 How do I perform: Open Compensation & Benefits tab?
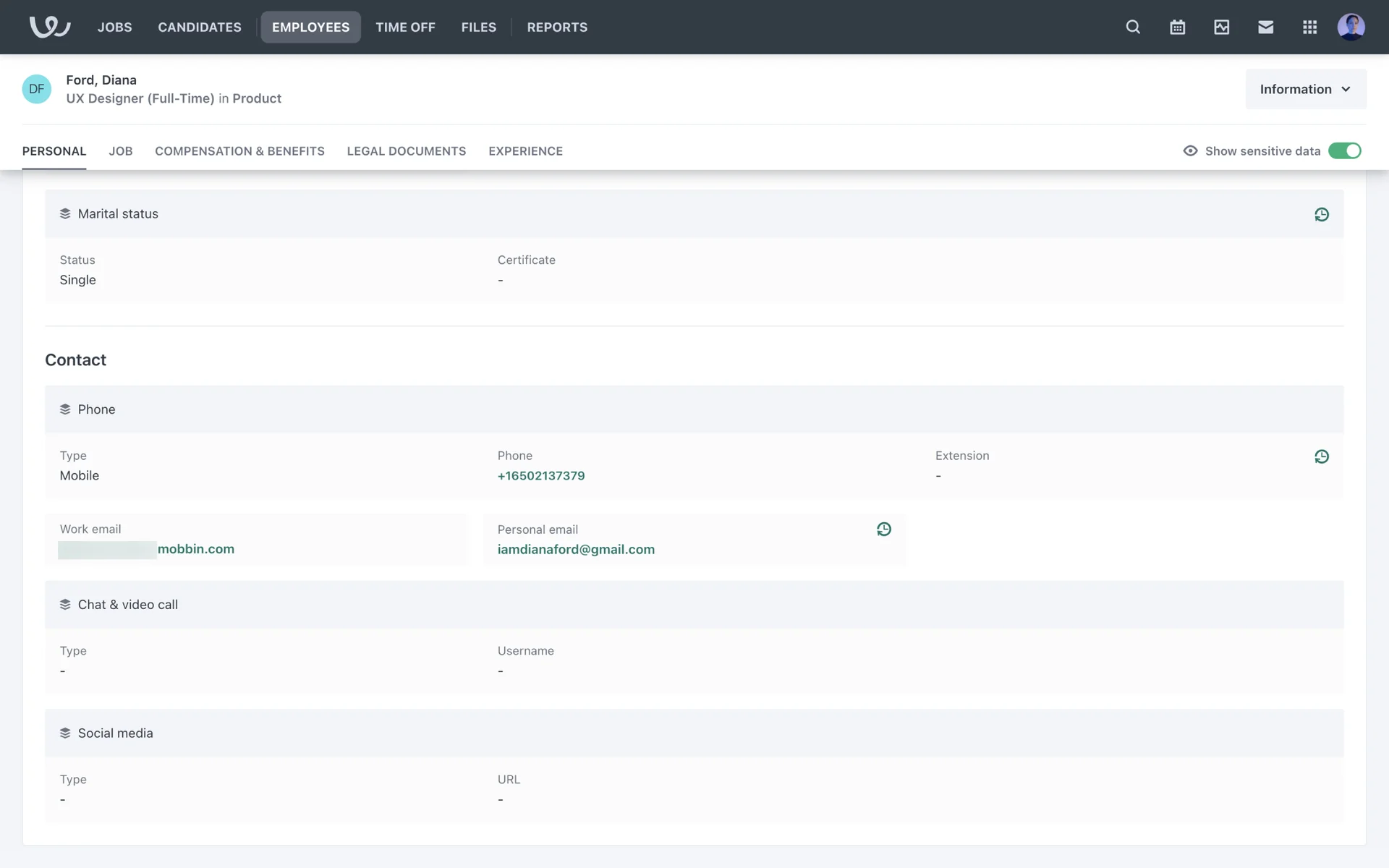[239, 150]
